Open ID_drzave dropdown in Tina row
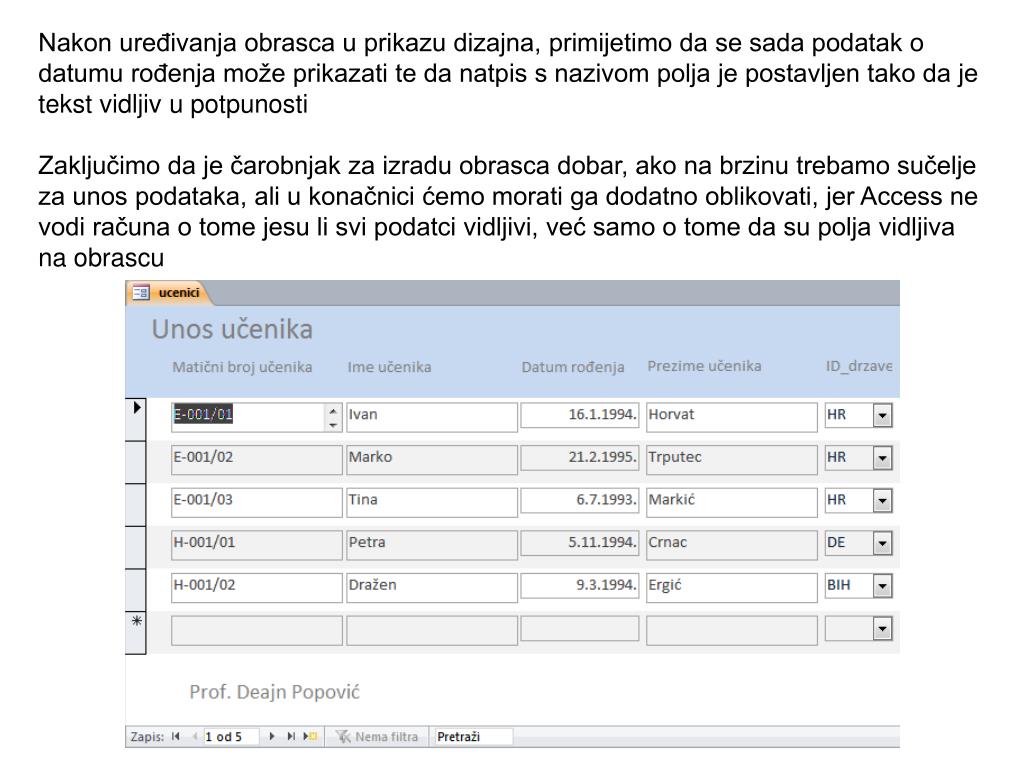 pyautogui.click(x=882, y=501)
